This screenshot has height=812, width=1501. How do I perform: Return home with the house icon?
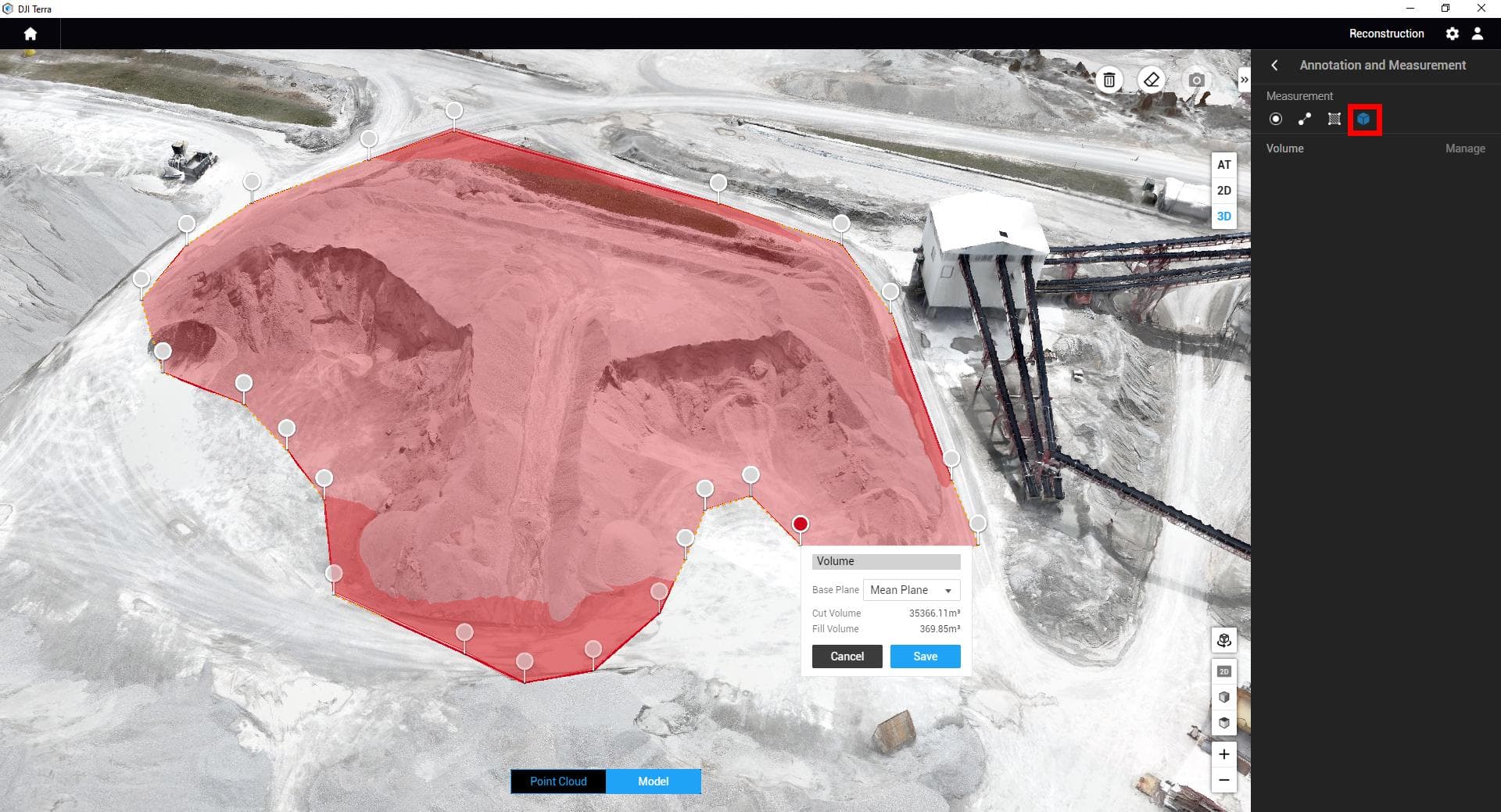[30, 34]
